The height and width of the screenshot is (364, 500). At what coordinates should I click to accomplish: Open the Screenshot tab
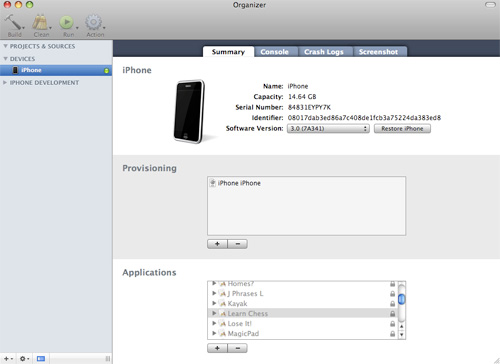(x=379, y=52)
